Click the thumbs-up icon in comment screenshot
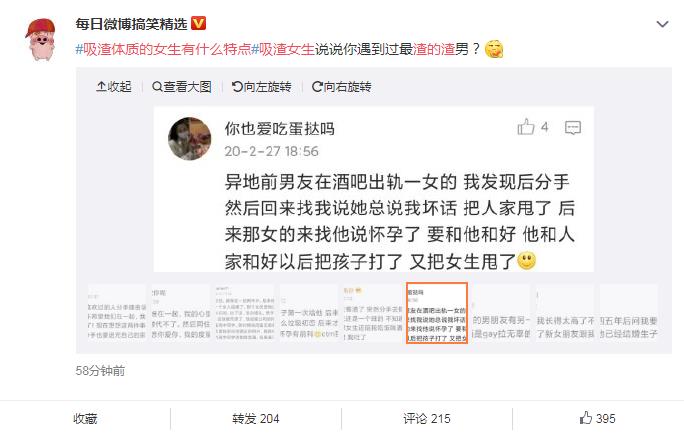Image resolution: width=684 pixels, height=434 pixels. pyautogui.click(x=526, y=127)
